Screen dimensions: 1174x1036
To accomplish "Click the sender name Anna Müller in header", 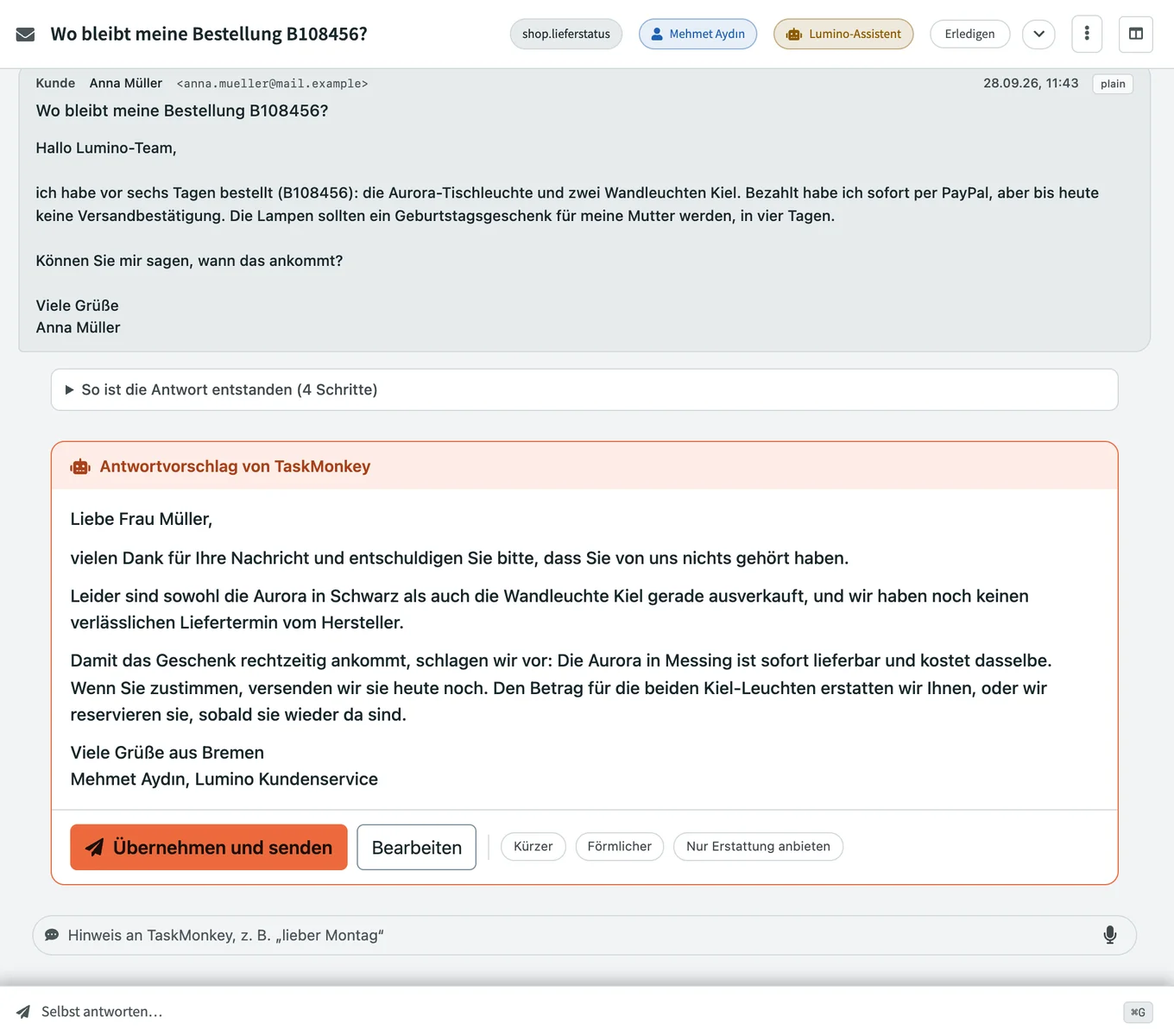I will pyautogui.click(x=126, y=83).
